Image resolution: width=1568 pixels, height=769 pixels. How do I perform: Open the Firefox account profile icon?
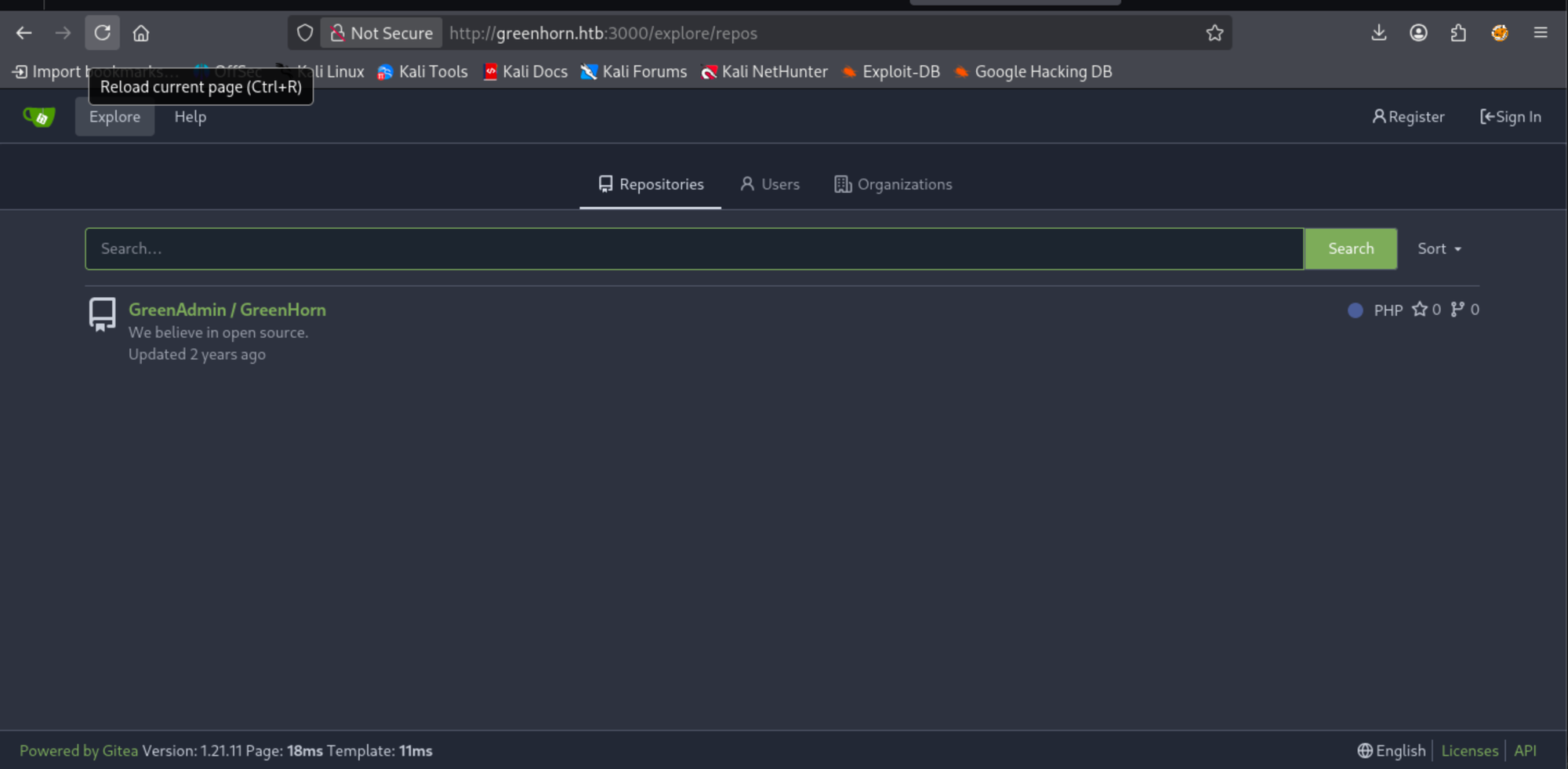click(1418, 33)
